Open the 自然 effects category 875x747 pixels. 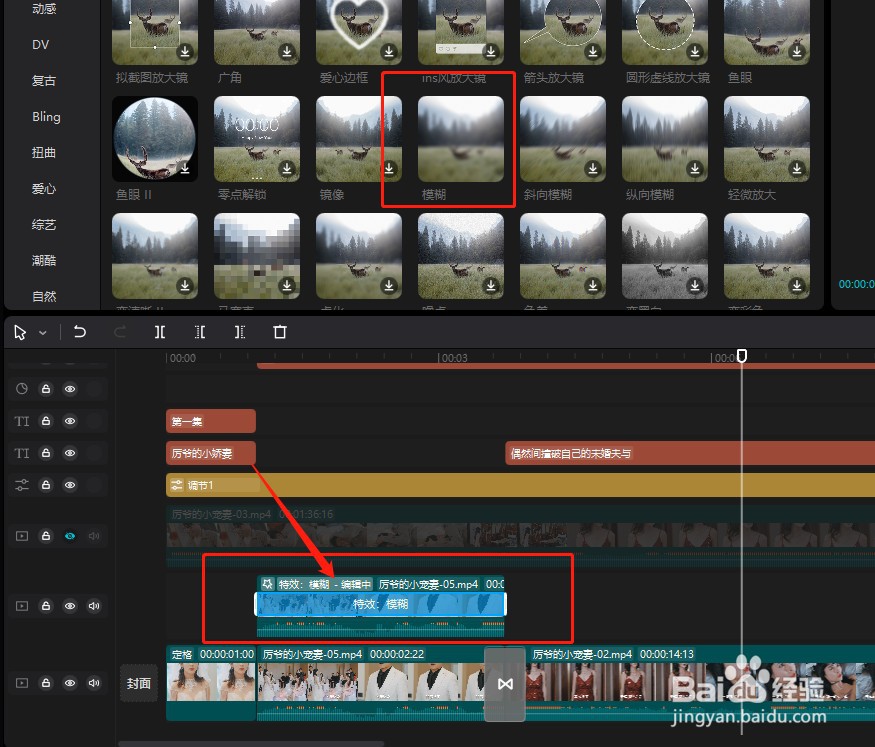click(44, 296)
